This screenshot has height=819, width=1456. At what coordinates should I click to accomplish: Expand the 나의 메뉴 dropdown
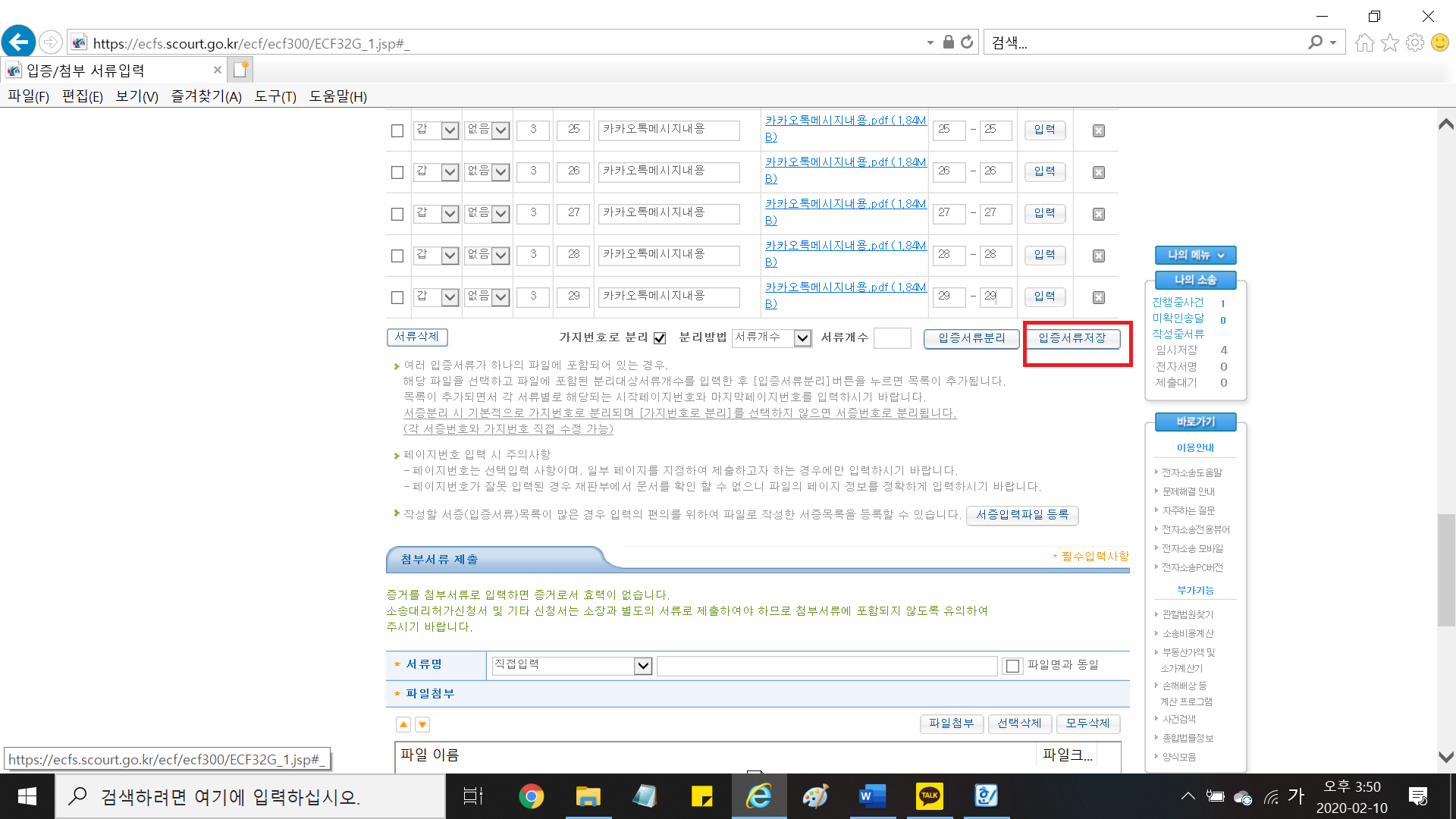coord(1195,255)
